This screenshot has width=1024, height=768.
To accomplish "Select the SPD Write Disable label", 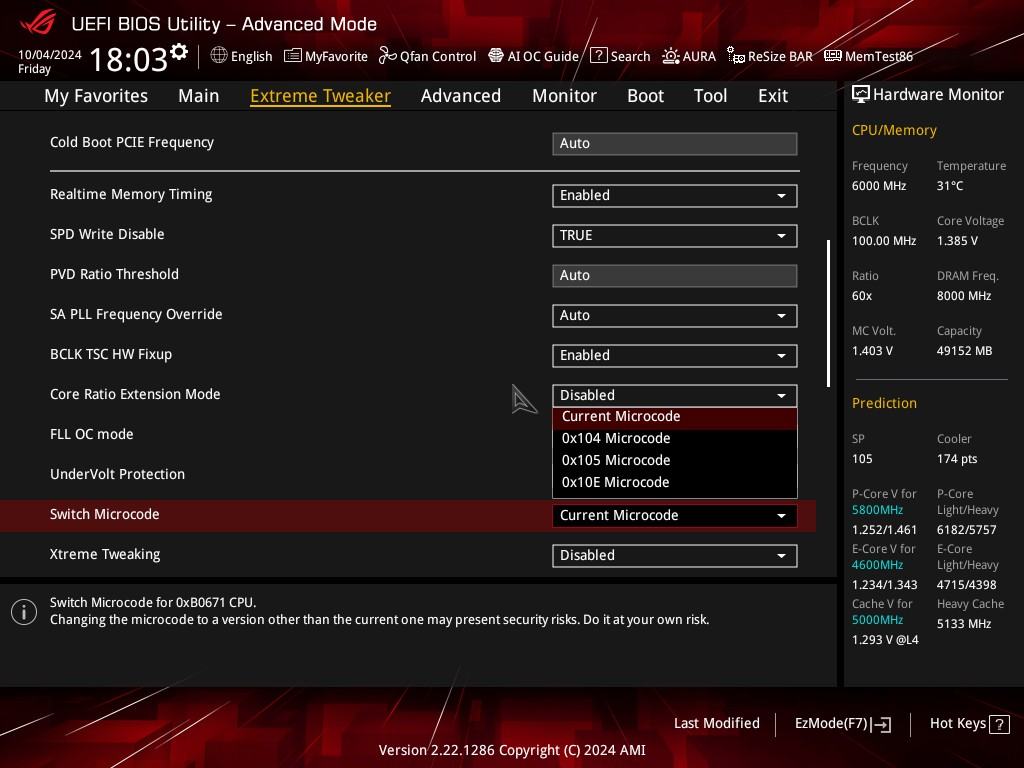I will tap(107, 234).
